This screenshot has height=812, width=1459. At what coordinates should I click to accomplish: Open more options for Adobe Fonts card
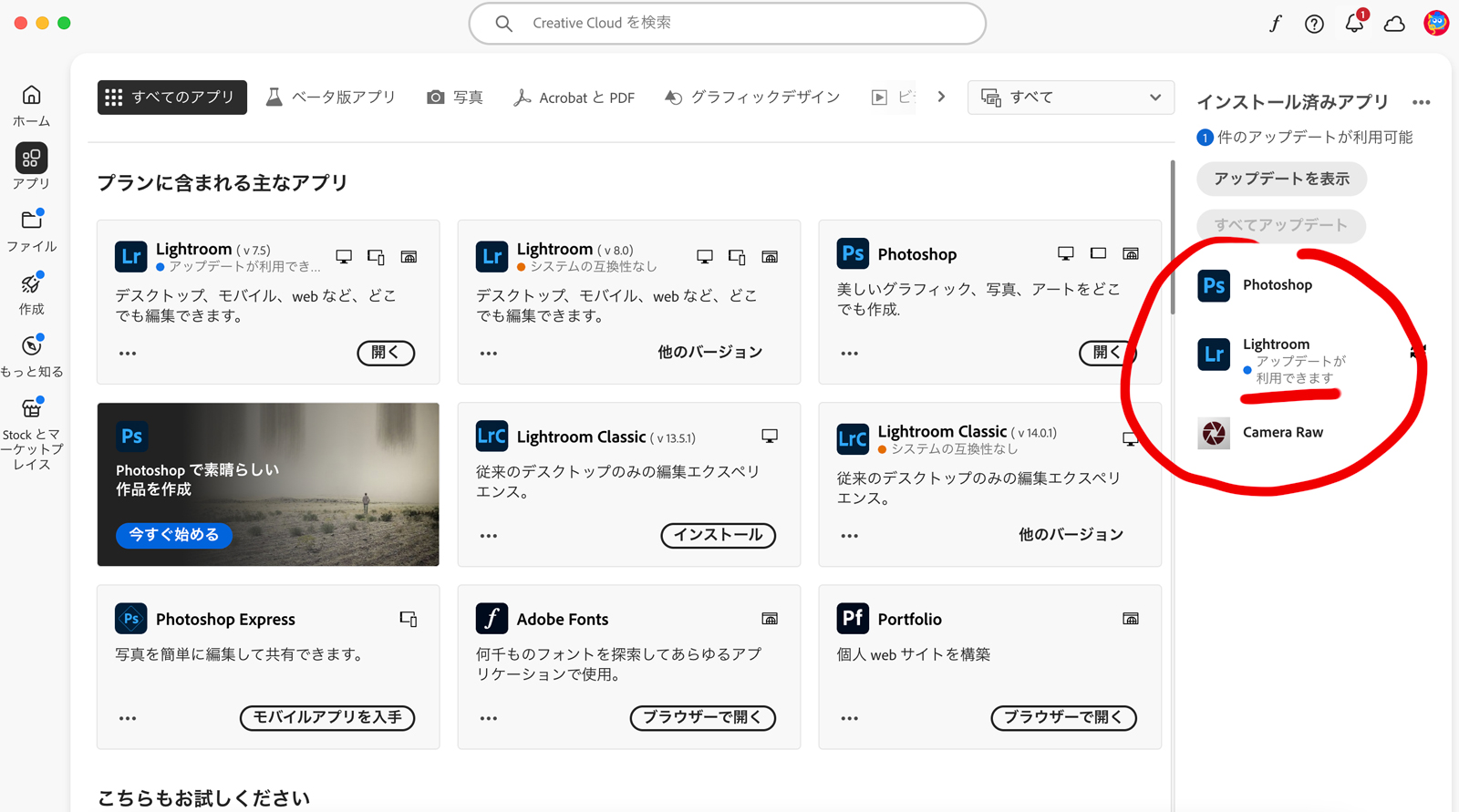(489, 718)
